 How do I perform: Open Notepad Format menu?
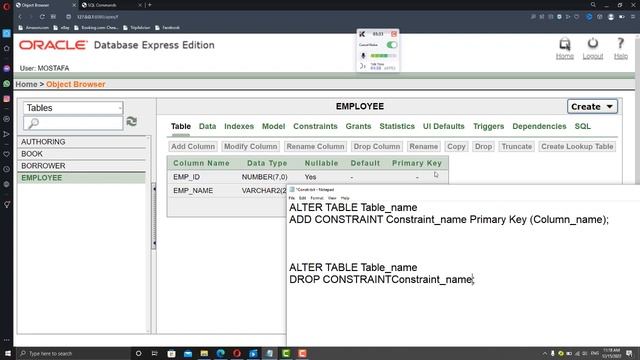317,198
